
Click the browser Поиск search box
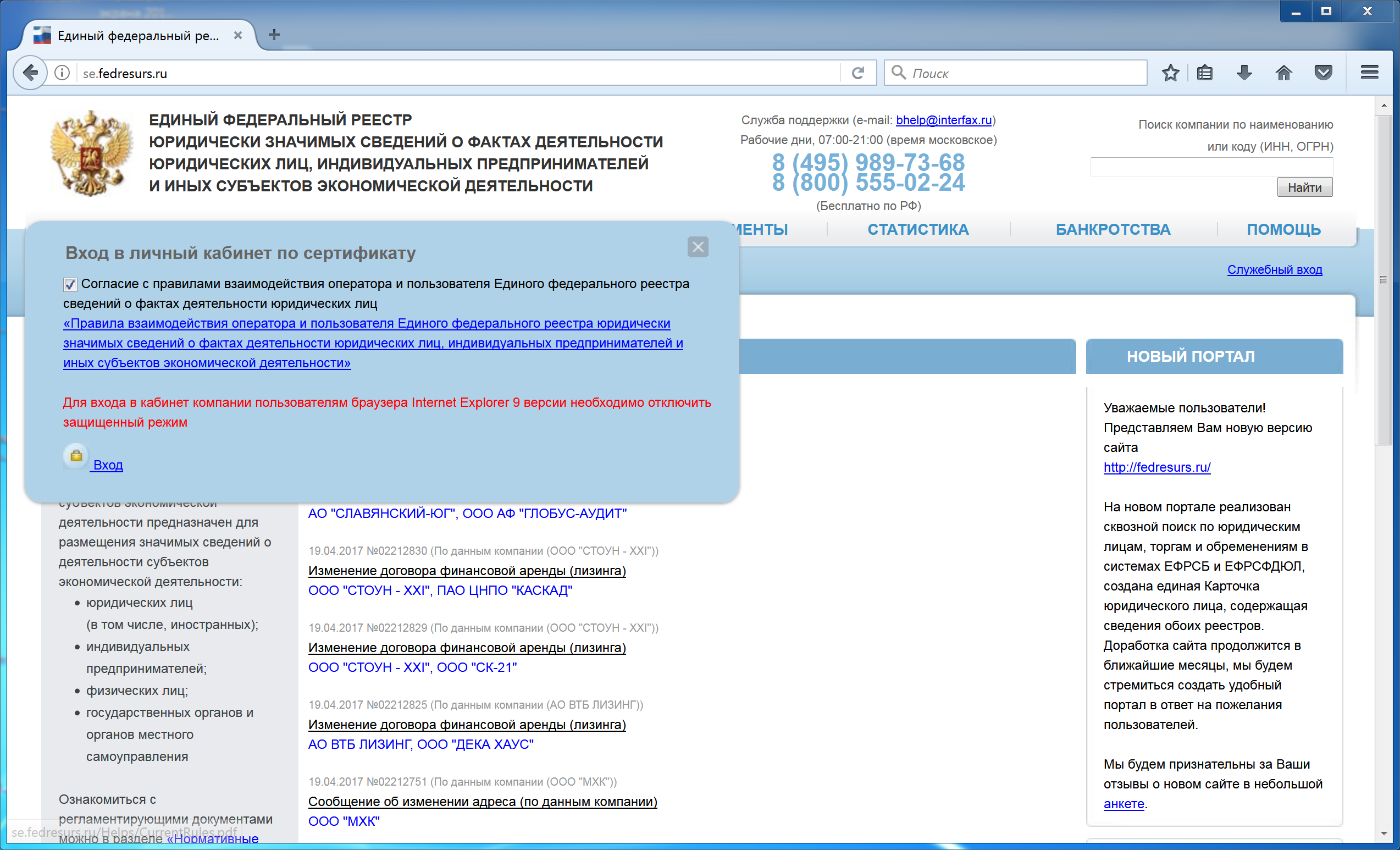click(x=1015, y=73)
